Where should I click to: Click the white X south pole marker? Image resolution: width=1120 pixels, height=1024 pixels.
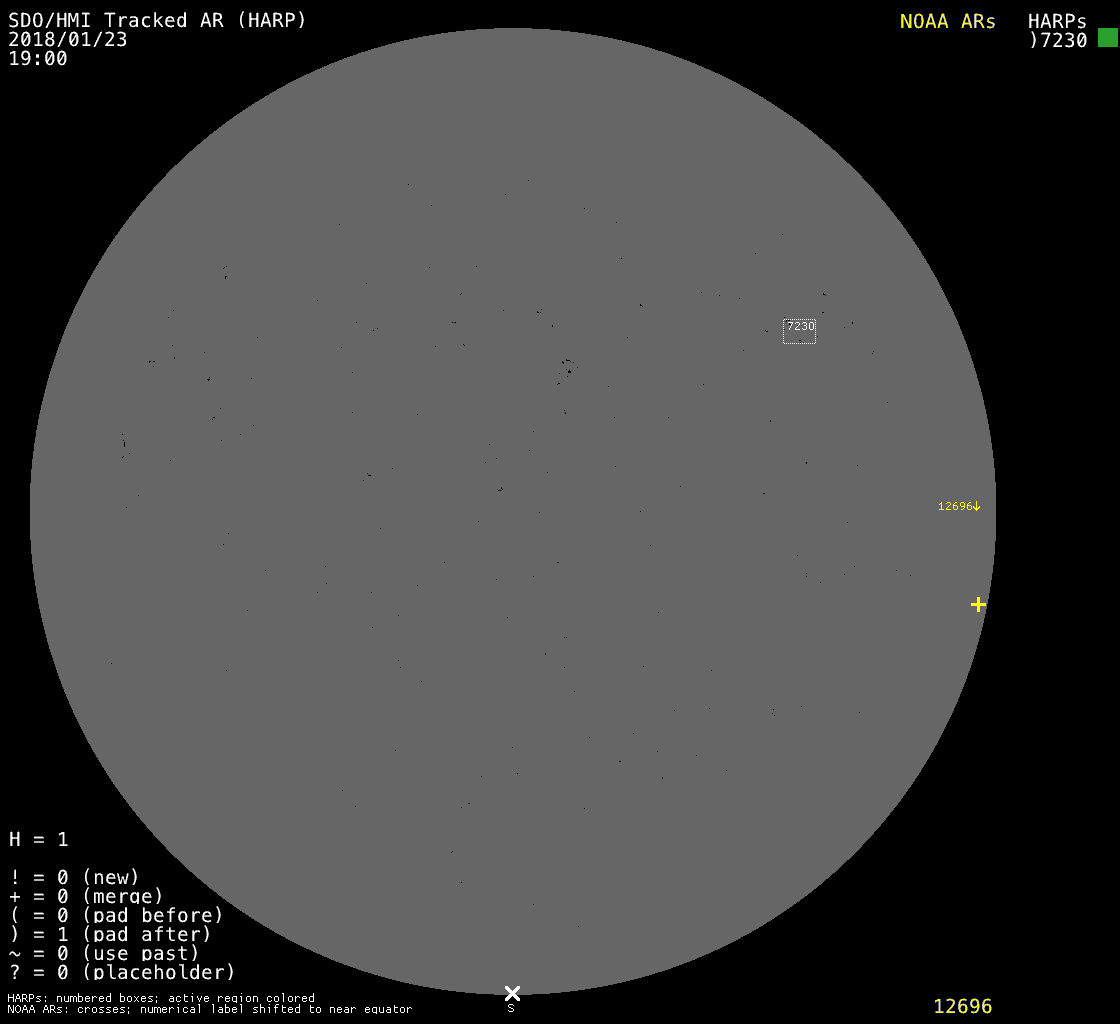pos(512,993)
